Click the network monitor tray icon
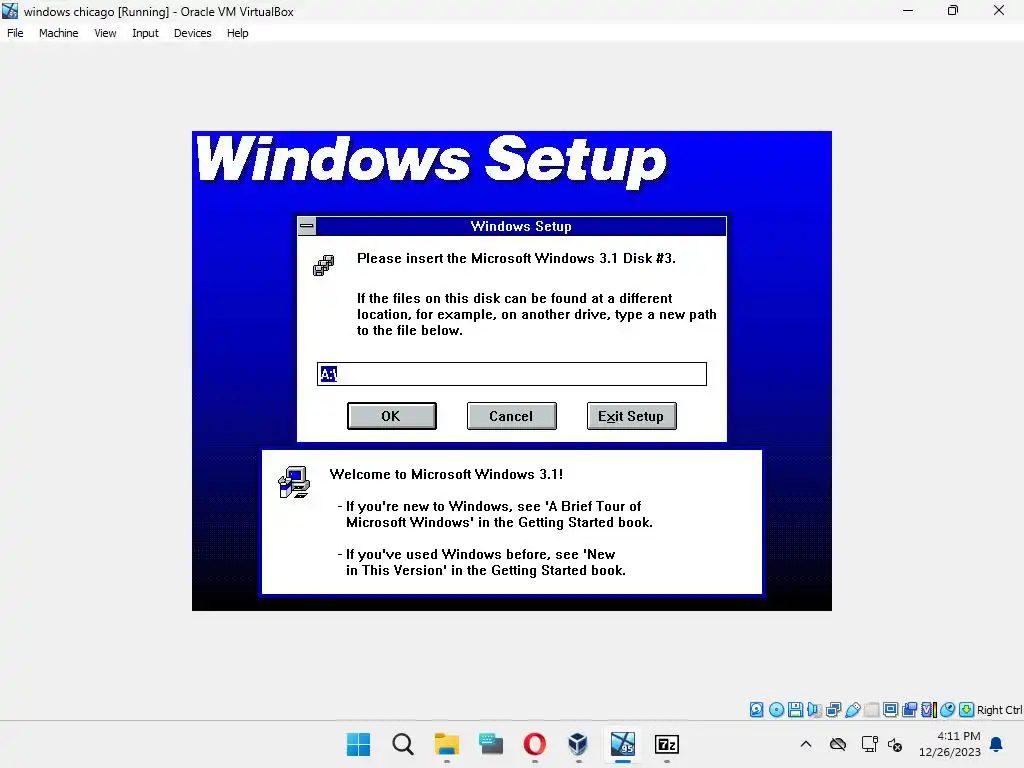 (869, 744)
